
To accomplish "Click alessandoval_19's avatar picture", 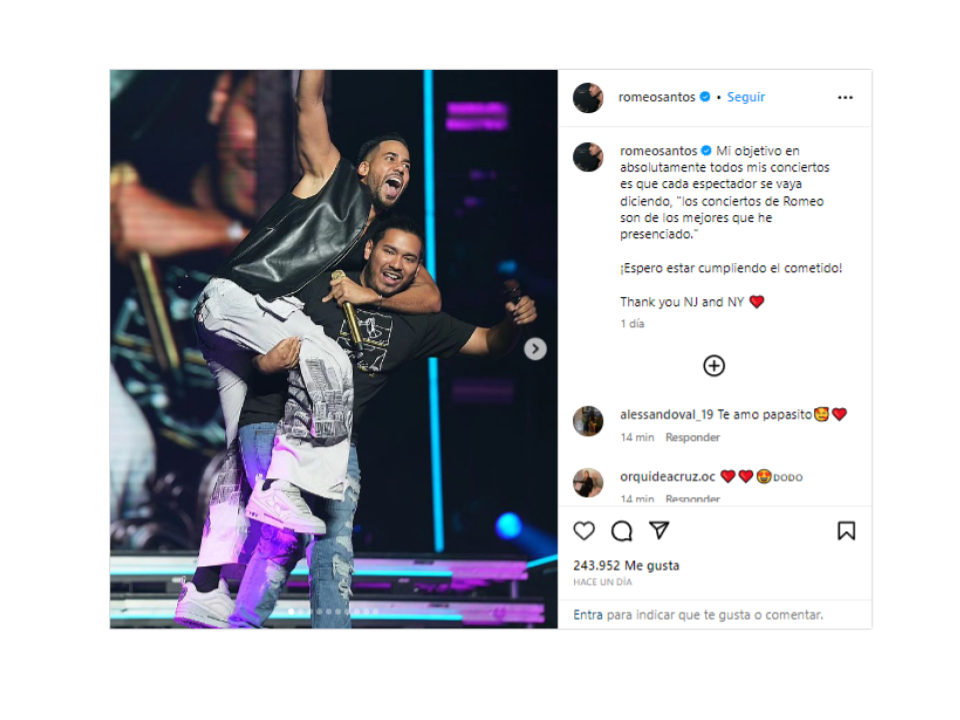I will (x=588, y=421).
